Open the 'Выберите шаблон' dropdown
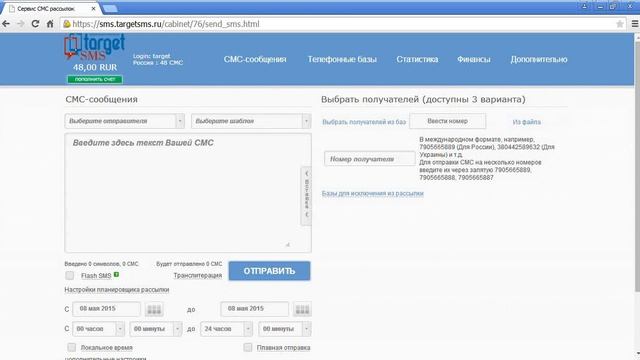 coord(251,121)
